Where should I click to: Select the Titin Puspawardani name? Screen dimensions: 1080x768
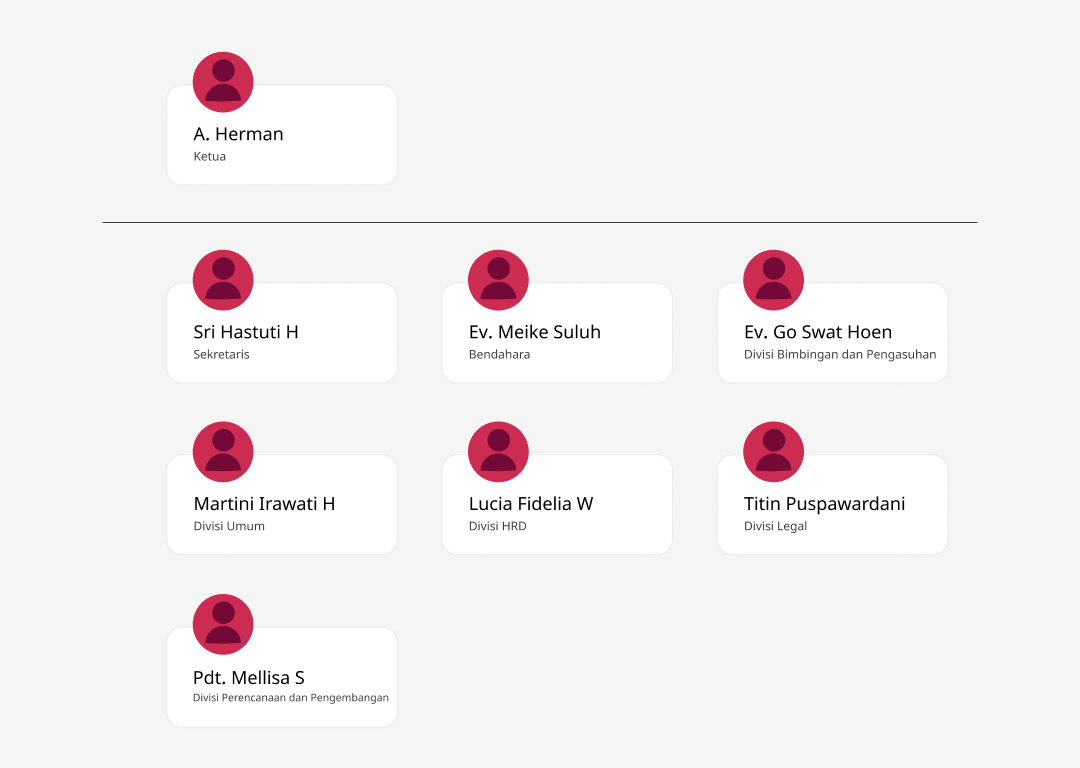click(x=824, y=504)
